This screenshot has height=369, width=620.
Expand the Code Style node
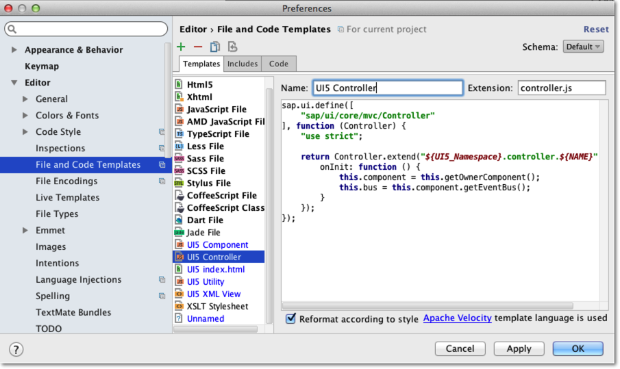25,132
